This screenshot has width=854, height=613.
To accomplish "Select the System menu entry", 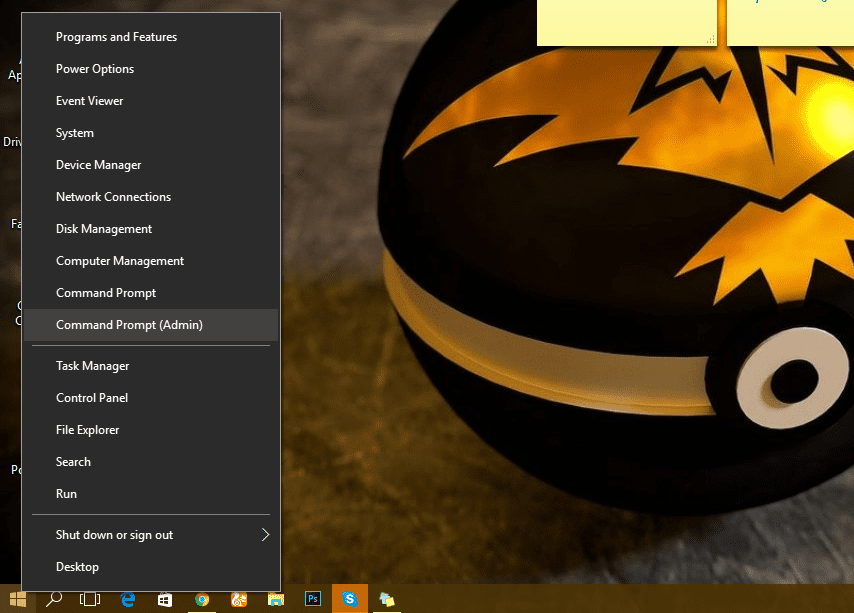I will click(151, 133).
